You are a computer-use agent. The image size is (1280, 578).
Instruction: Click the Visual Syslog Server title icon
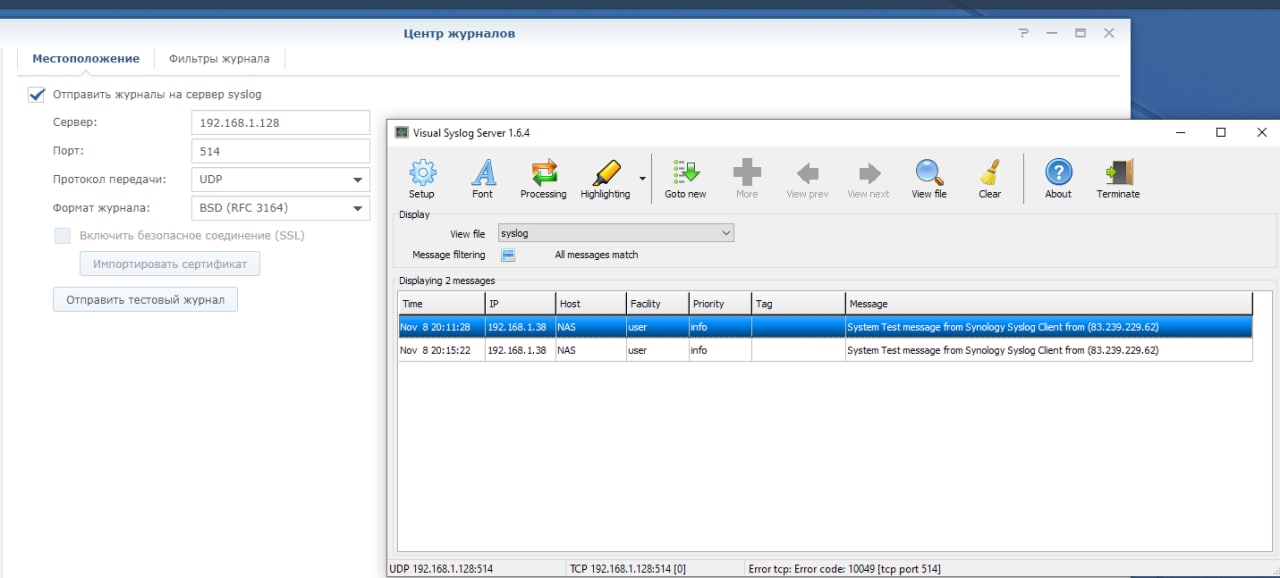(x=402, y=132)
